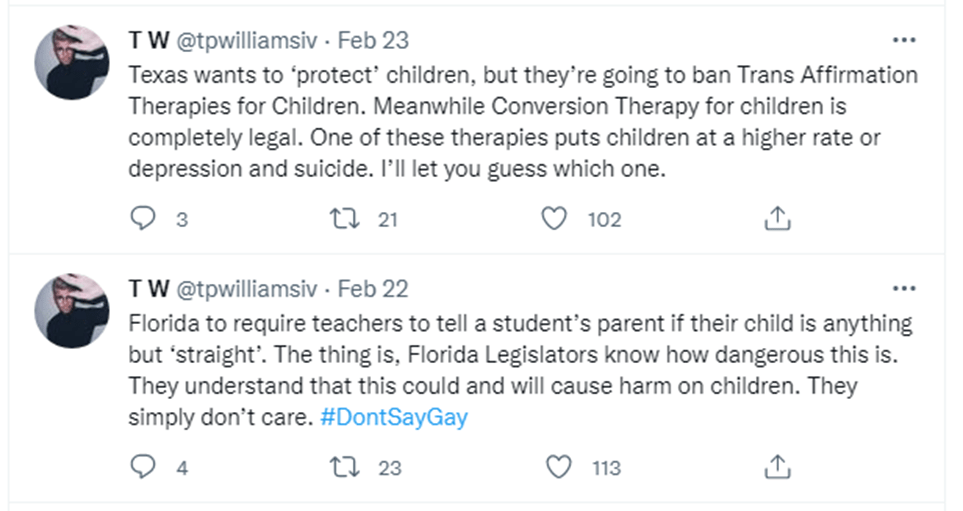Image resolution: width=963 pixels, height=511 pixels.
Task: Click the T W display name on Florida tweet
Action: click(x=149, y=289)
